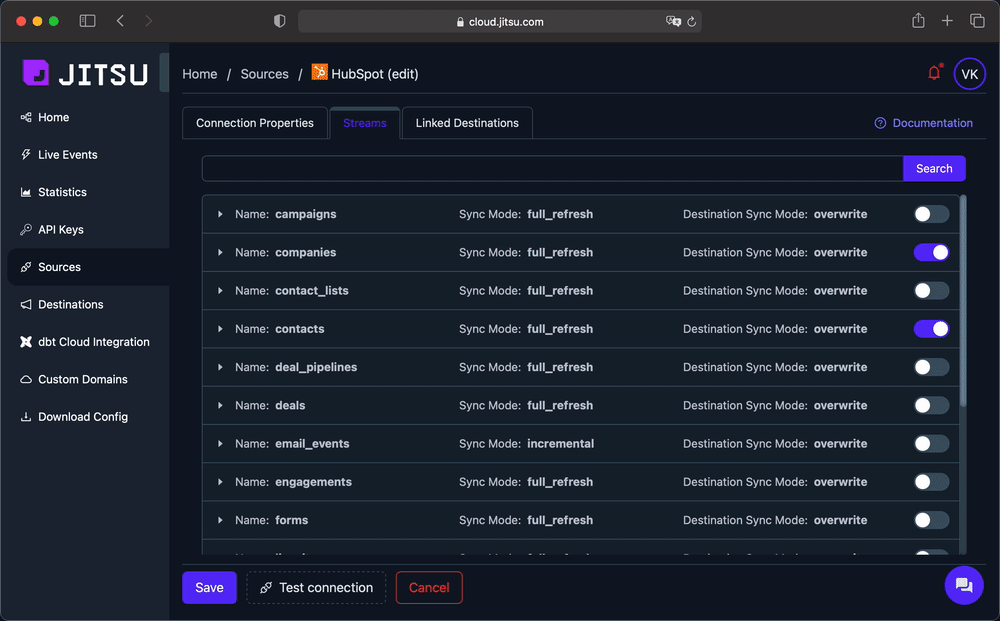
Task: Open the API Keys section
Action: tap(61, 229)
